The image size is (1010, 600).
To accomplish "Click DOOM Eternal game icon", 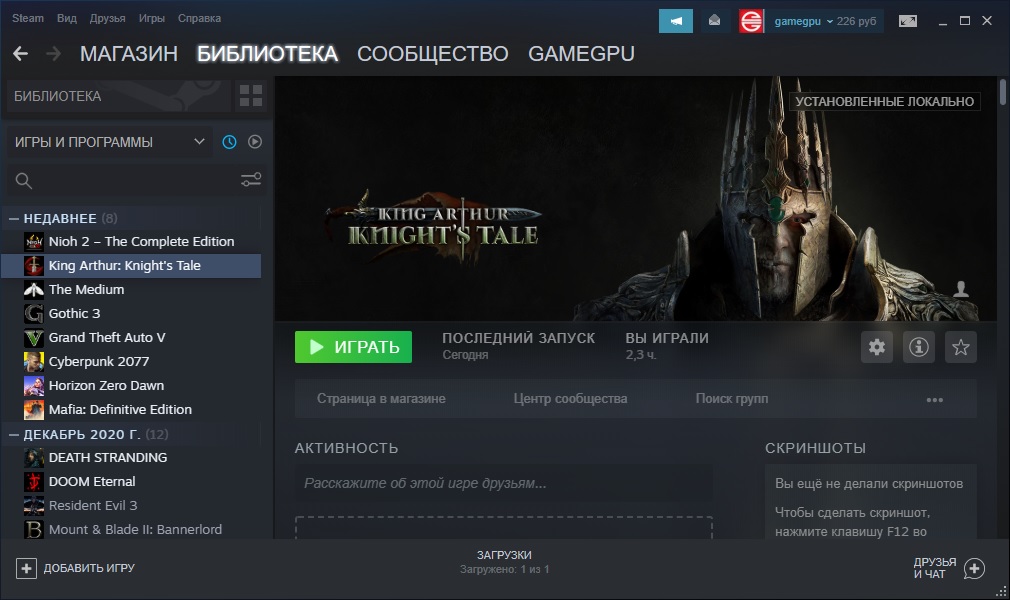I will click(x=33, y=481).
